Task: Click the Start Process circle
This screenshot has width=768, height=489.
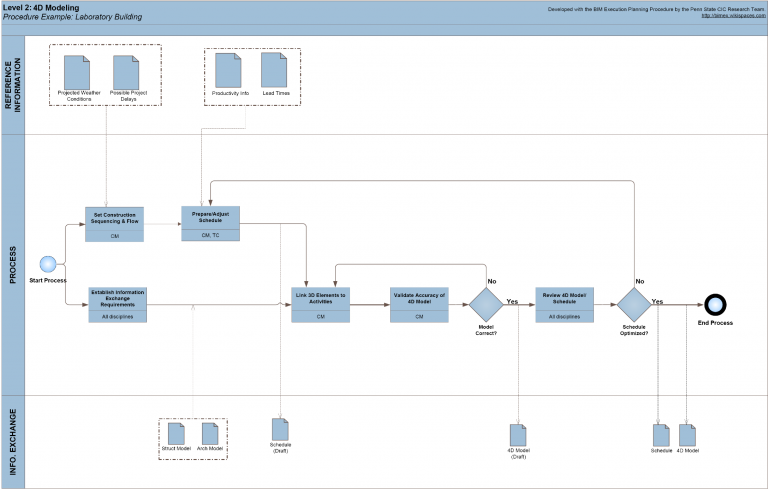Action: [x=46, y=264]
